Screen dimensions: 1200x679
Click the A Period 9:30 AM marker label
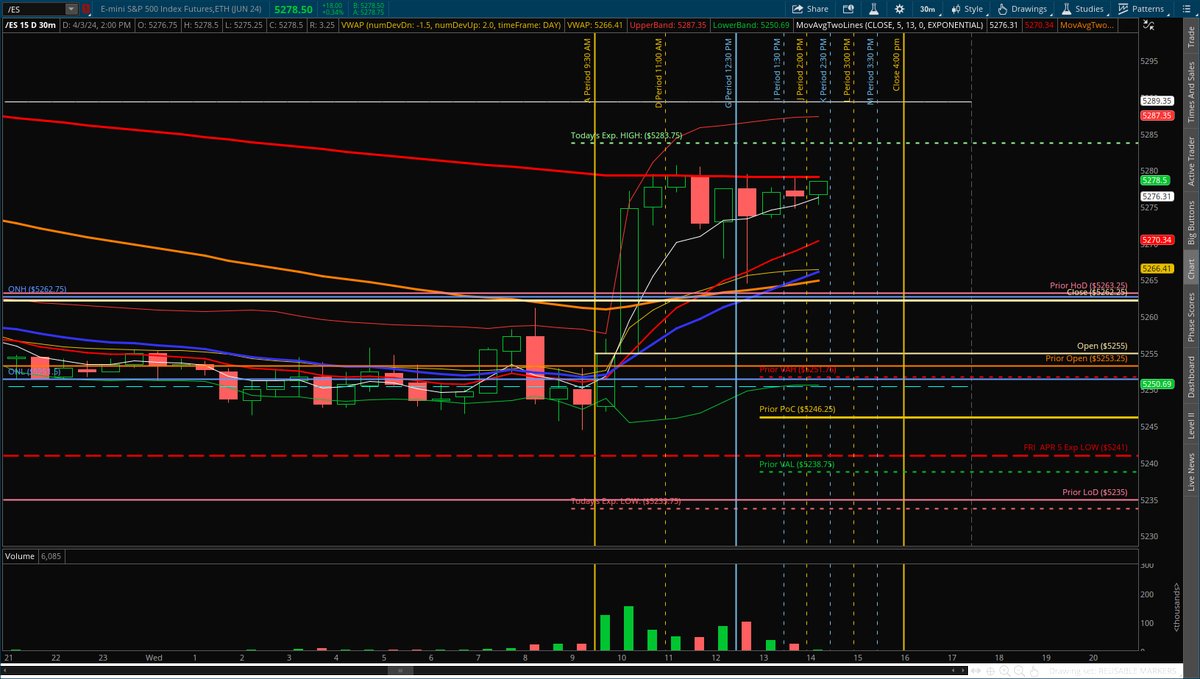click(589, 70)
